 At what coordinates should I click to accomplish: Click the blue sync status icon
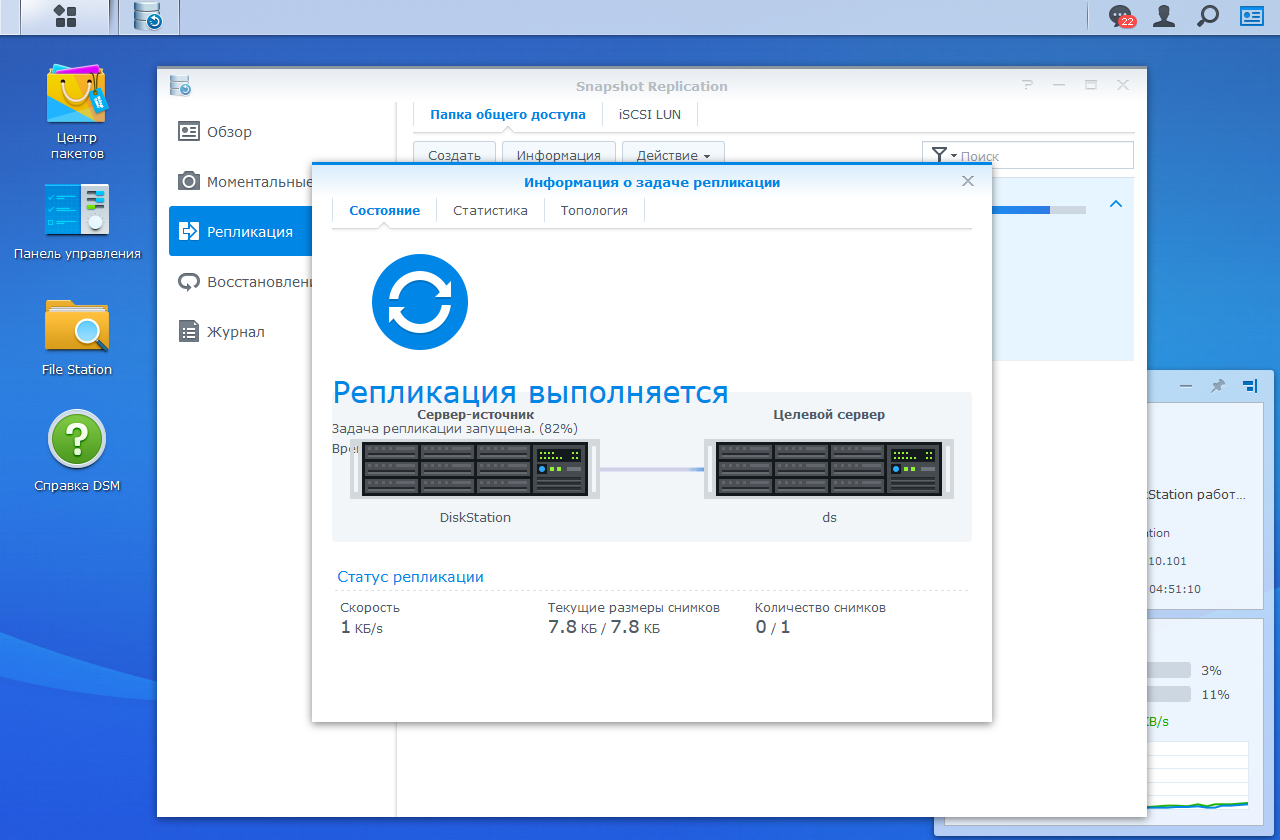pyautogui.click(x=420, y=302)
